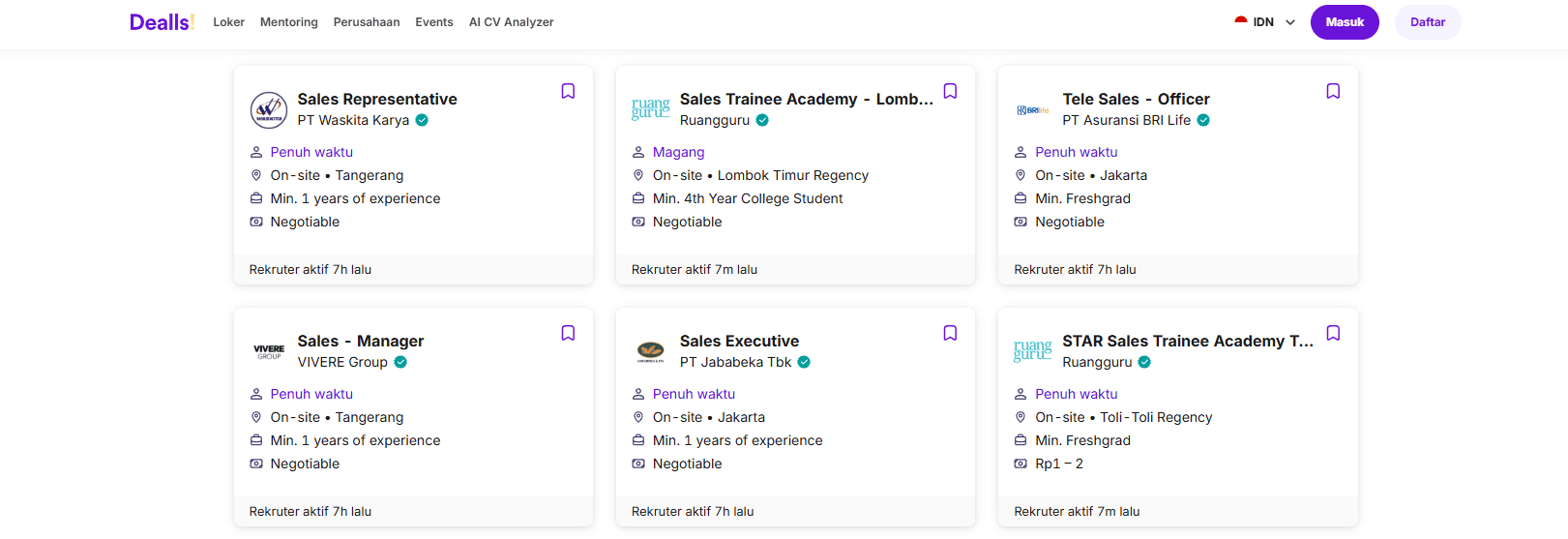Open the Events menu item
The image size is (1568, 539).
434,22
